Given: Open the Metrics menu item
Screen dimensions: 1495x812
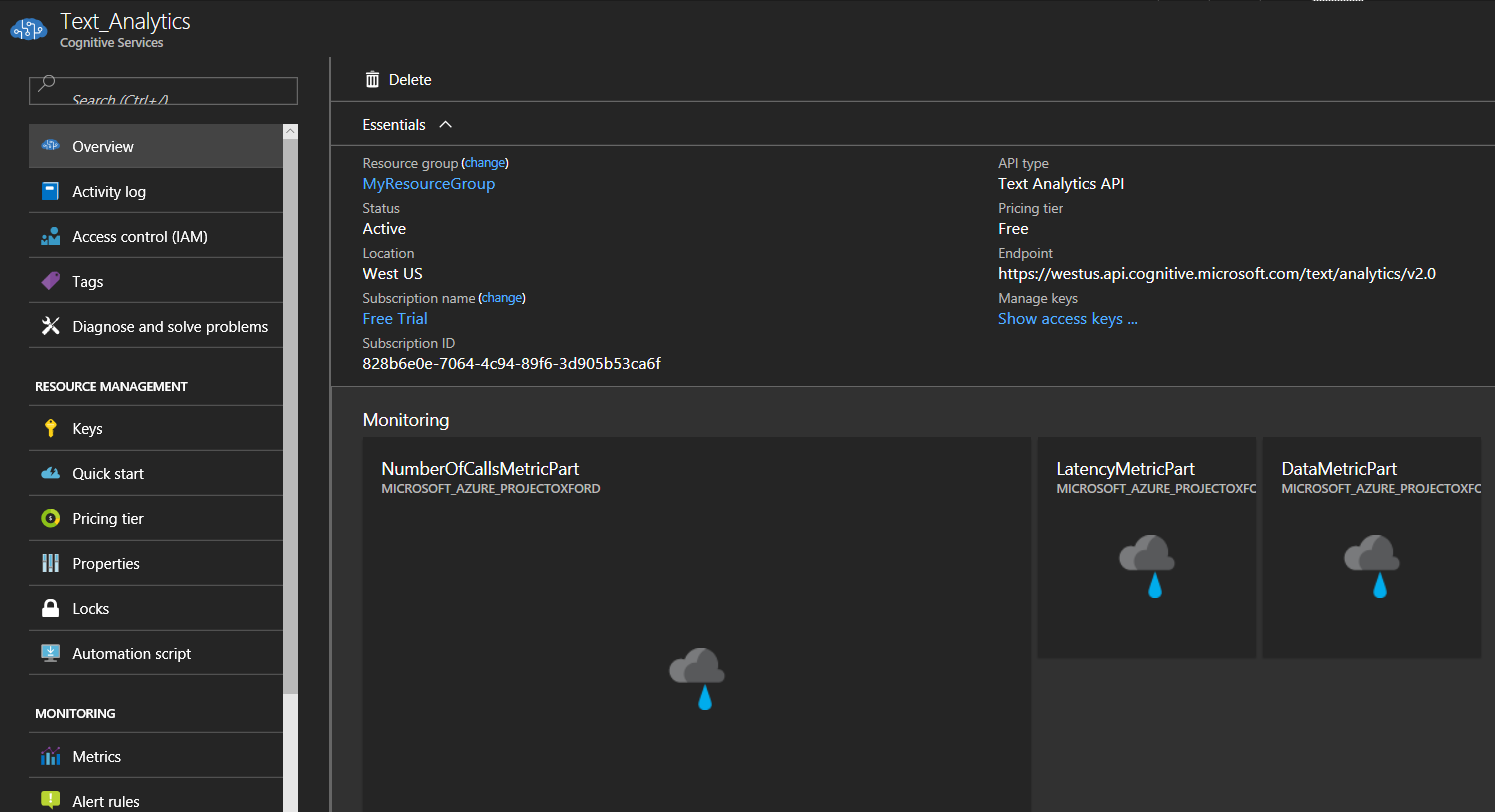Looking at the screenshot, I should (x=156, y=756).
